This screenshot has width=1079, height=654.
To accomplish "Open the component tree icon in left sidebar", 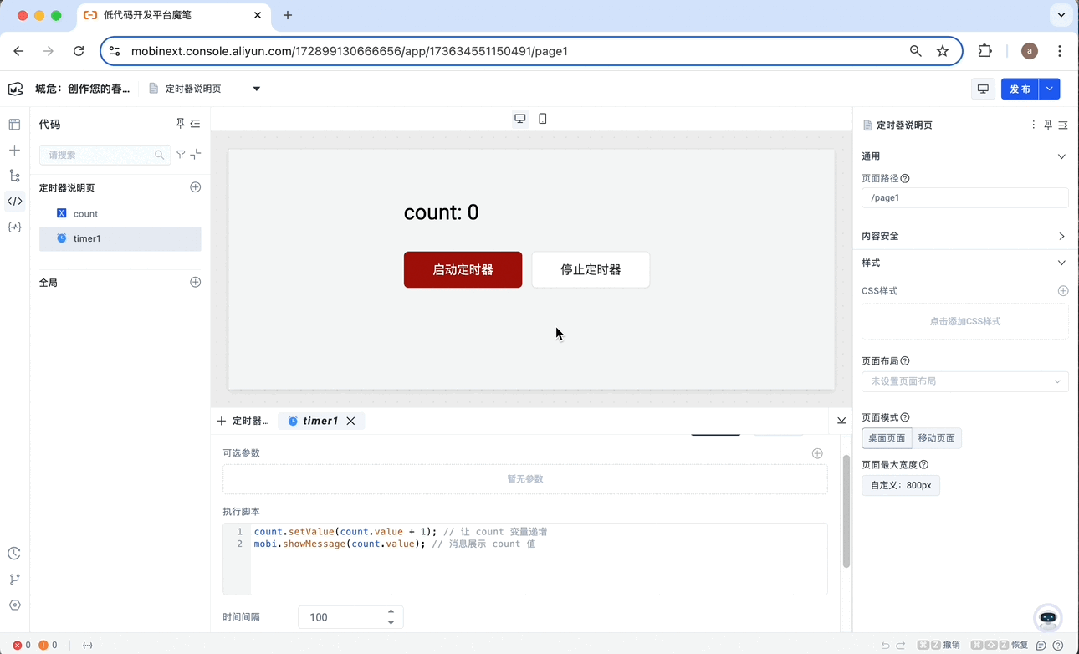I will (x=14, y=176).
